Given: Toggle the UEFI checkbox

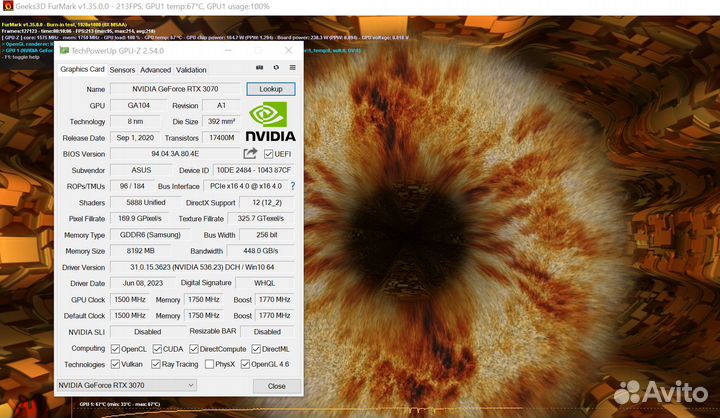Looking at the screenshot, I should [269, 154].
